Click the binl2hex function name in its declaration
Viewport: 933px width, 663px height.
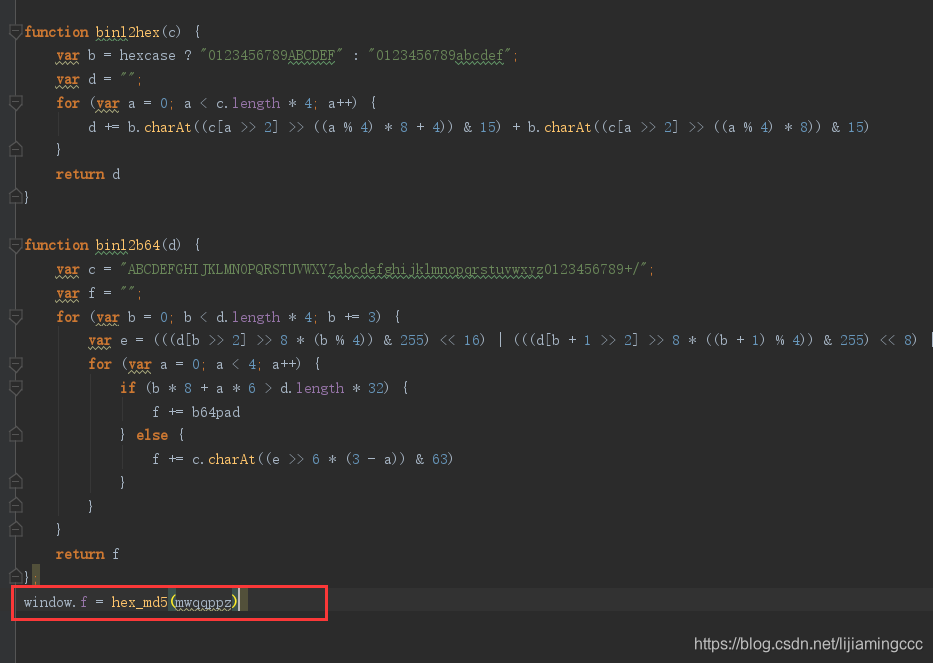[x=127, y=32]
